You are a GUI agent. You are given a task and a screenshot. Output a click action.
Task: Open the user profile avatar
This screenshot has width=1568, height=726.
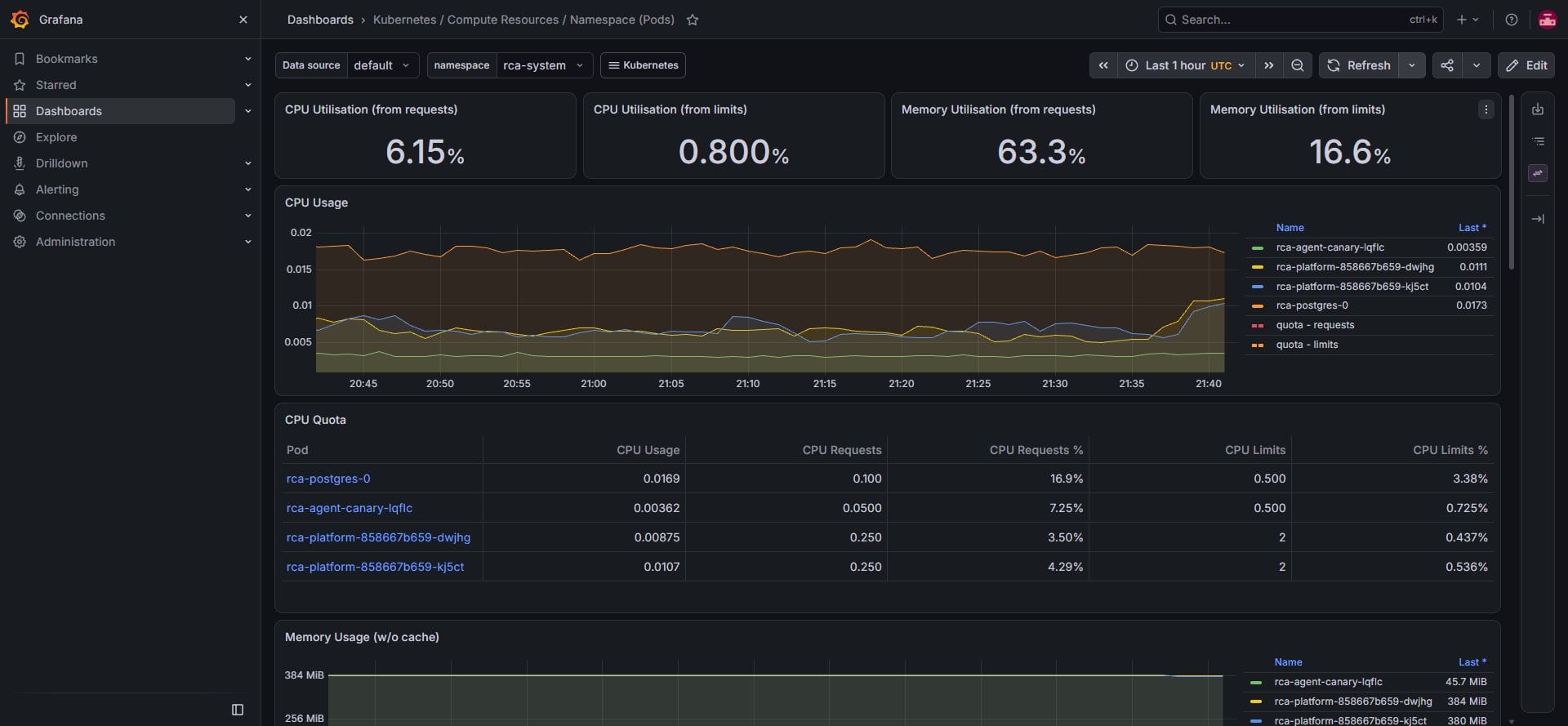(1547, 20)
